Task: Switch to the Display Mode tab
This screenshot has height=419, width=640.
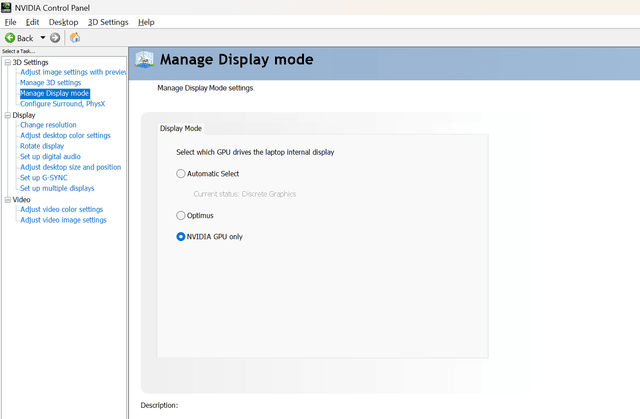Action: (x=181, y=129)
